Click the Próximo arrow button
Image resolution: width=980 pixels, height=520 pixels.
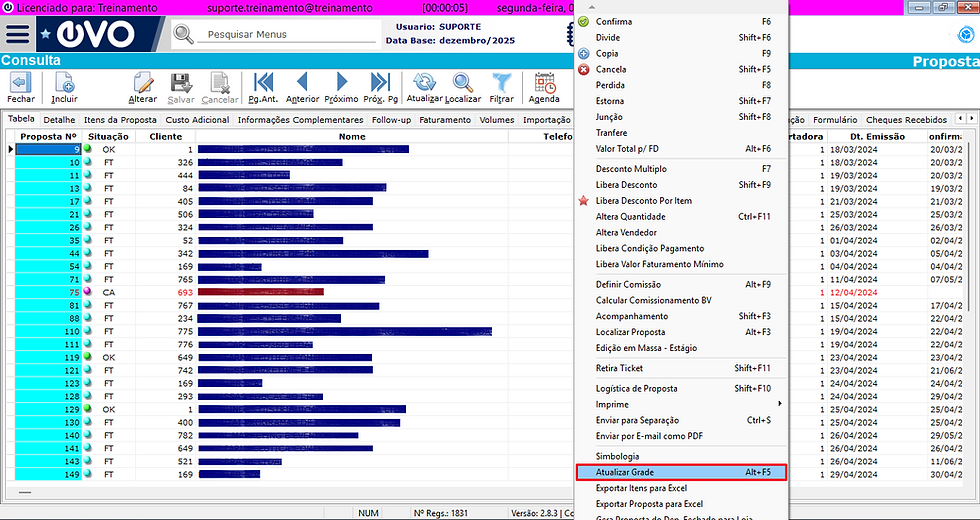coord(341,88)
